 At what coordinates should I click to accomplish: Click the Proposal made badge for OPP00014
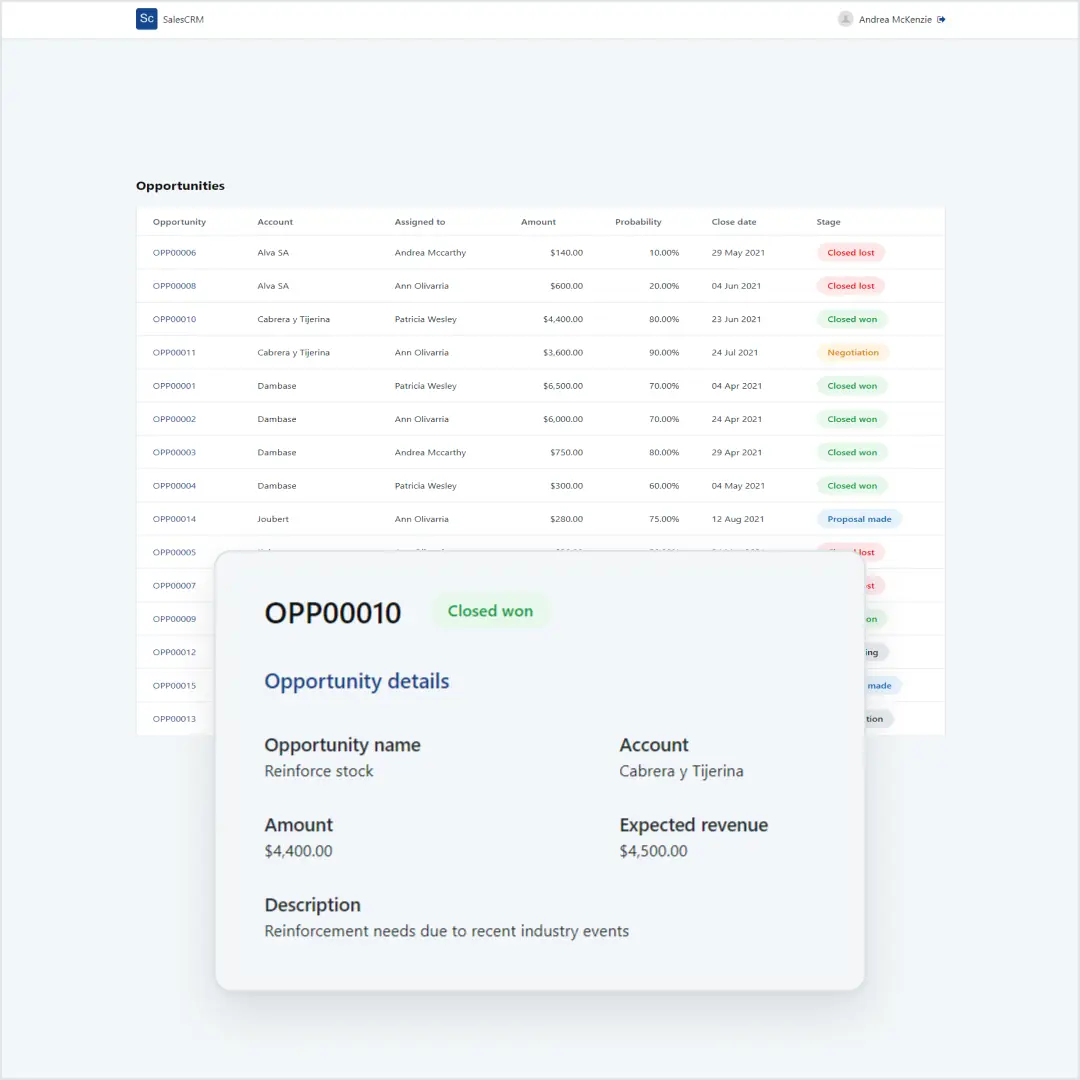click(860, 519)
